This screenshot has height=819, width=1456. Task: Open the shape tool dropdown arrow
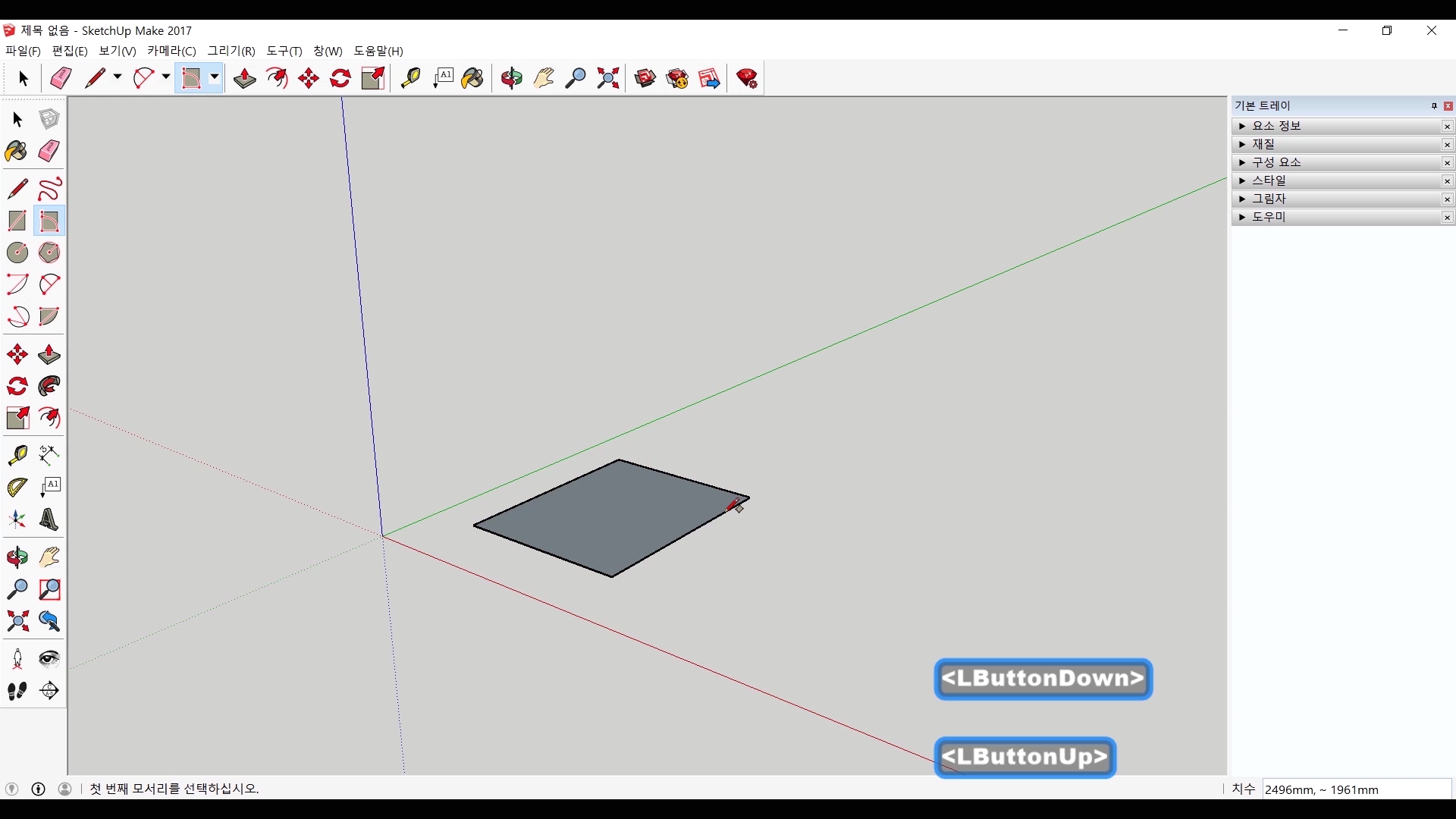(215, 77)
